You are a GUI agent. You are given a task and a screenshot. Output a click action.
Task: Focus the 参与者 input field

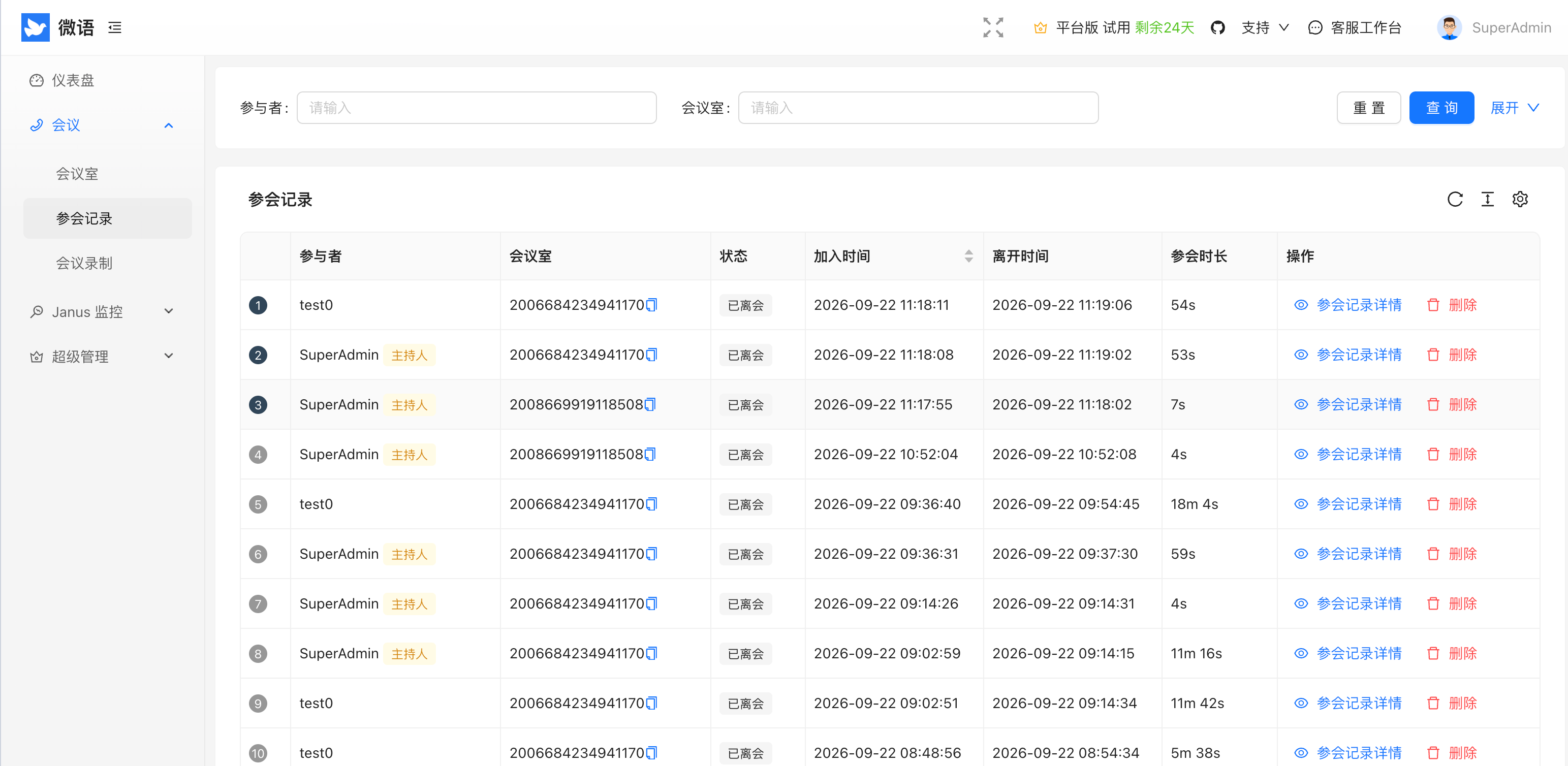pyautogui.click(x=477, y=108)
